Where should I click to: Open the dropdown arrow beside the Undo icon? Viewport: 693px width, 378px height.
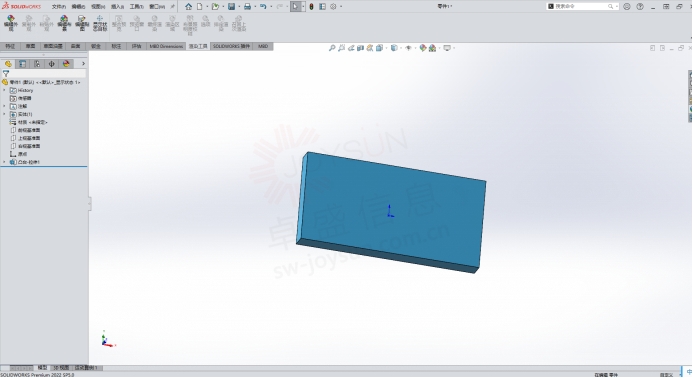(270, 7)
